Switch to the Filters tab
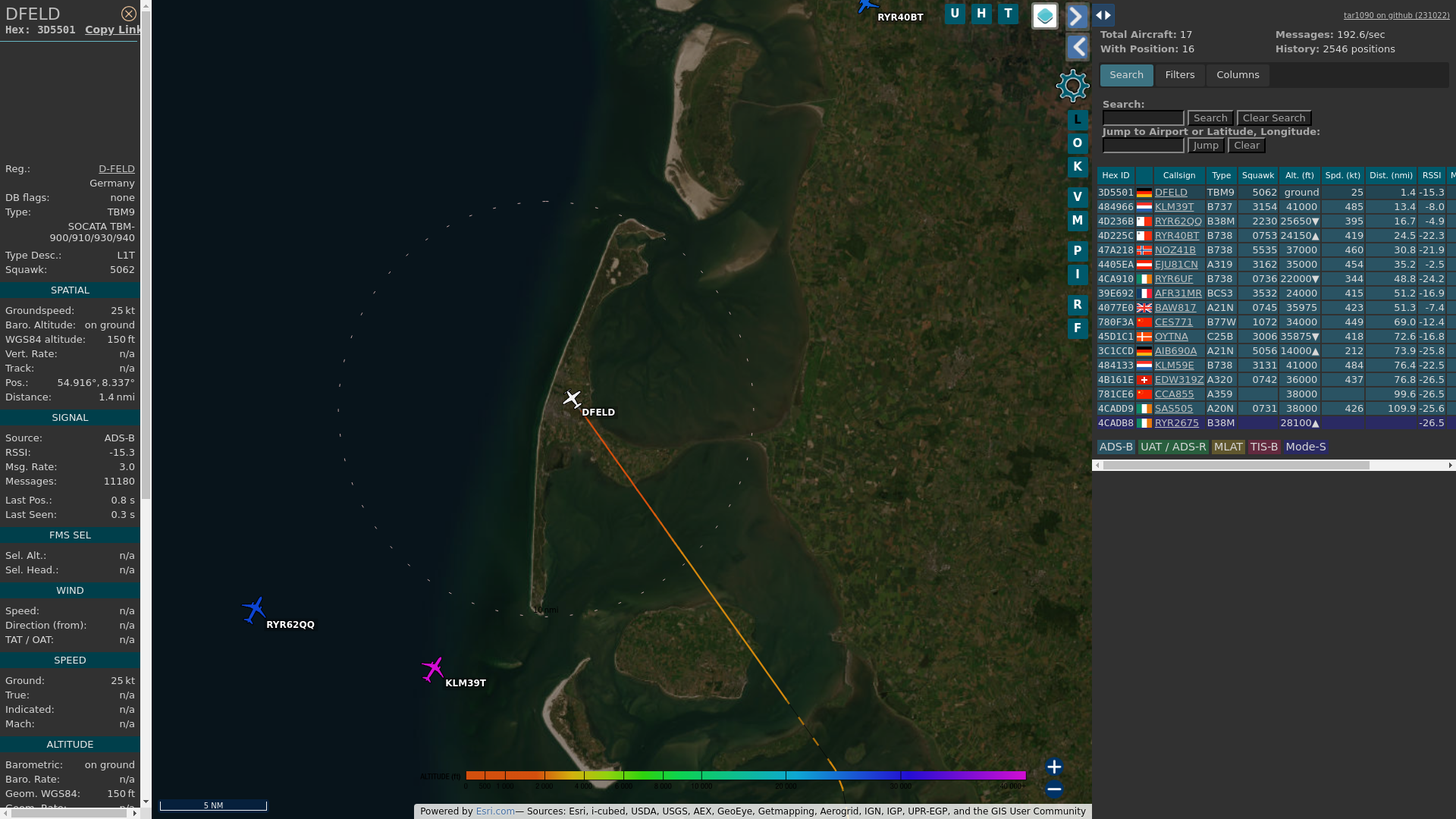 tap(1180, 75)
